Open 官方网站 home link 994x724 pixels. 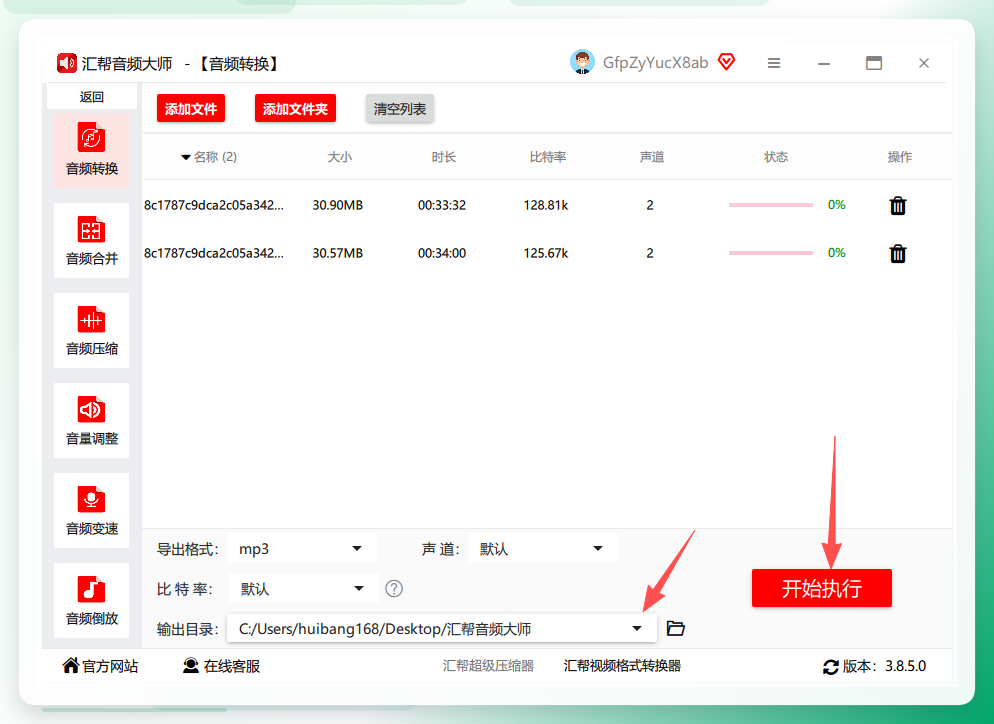[x=100, y=666]
